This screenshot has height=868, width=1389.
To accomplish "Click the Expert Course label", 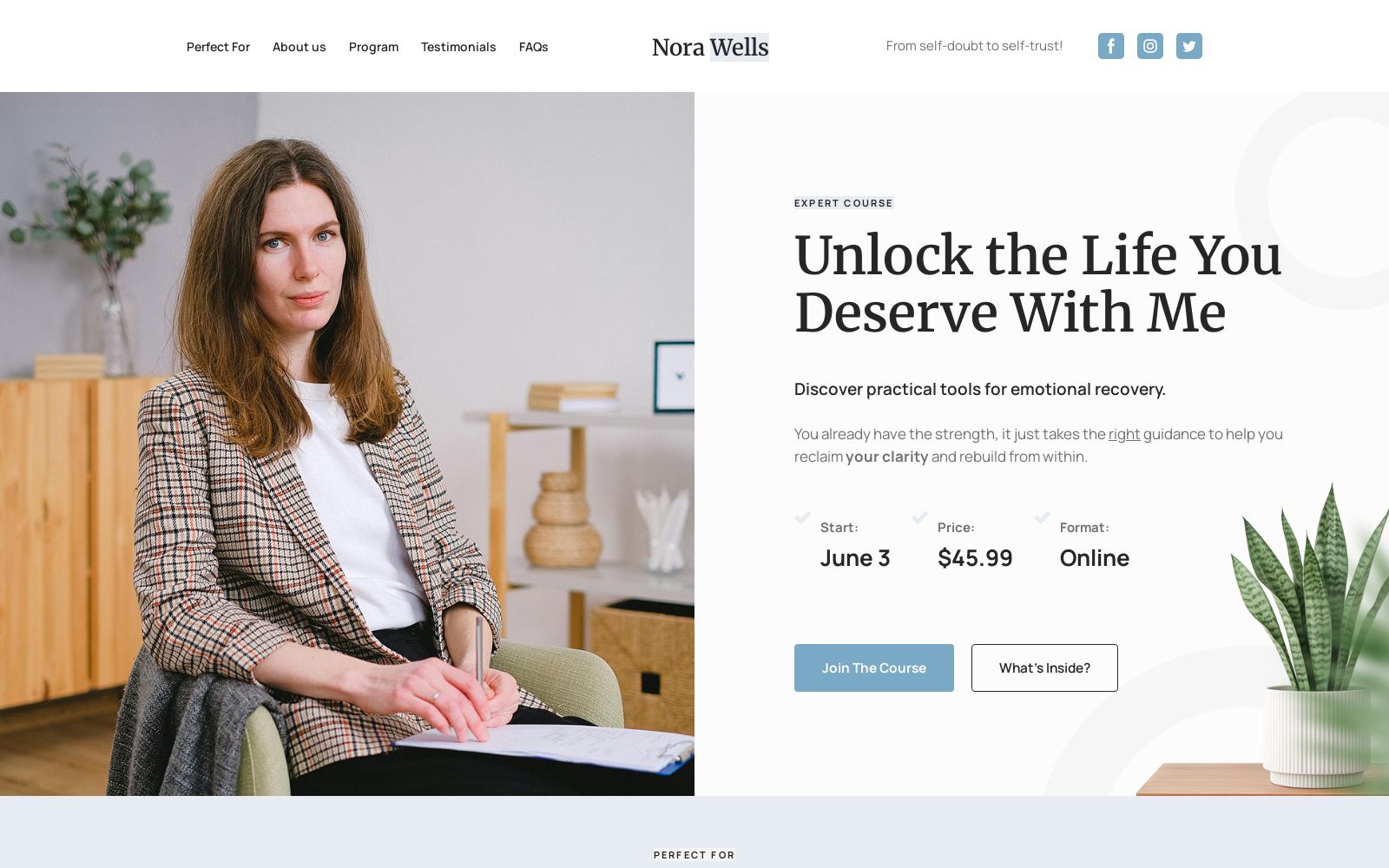I will [844, 203].
